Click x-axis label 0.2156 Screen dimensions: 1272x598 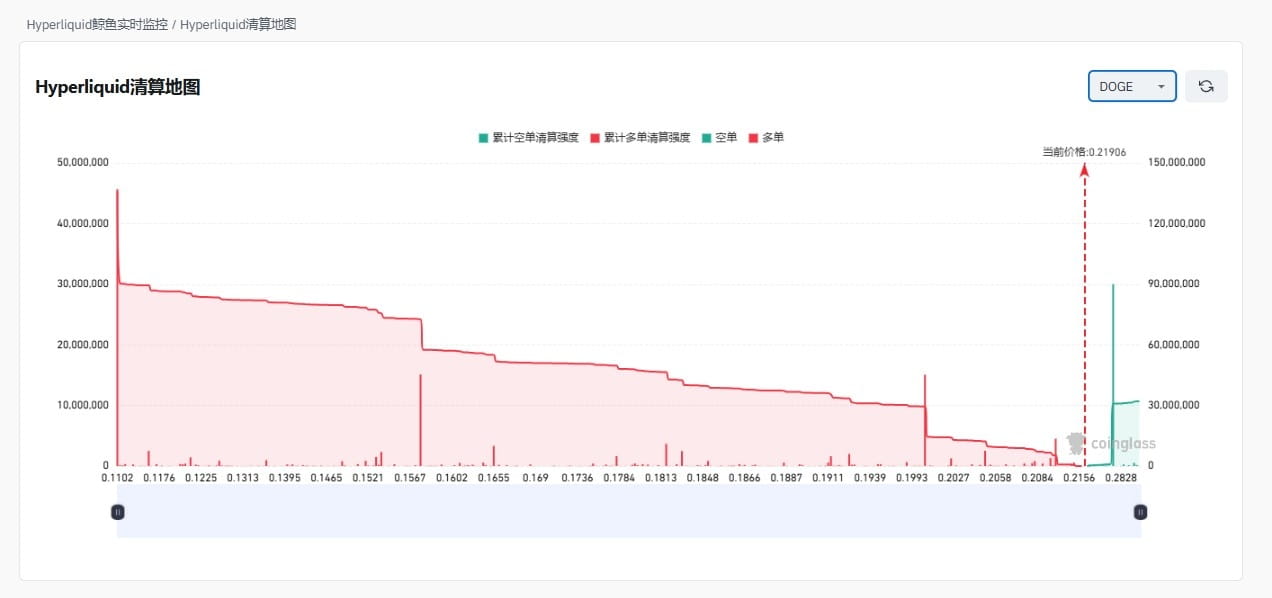point(1078,479)
